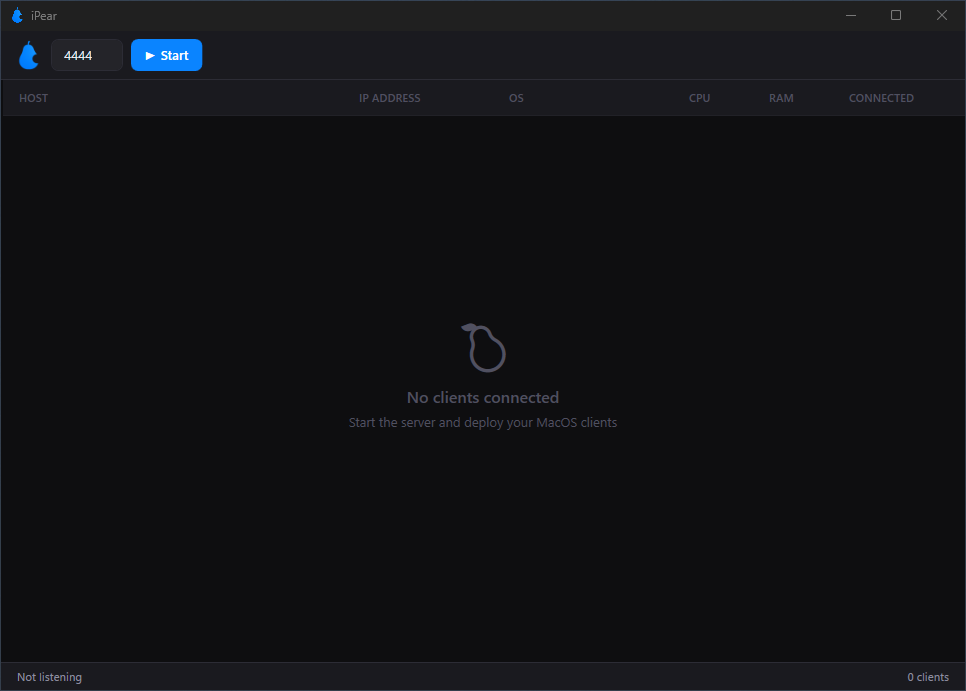Click the iPear window title text
The image size is (966, 691).
click(44, 16)
